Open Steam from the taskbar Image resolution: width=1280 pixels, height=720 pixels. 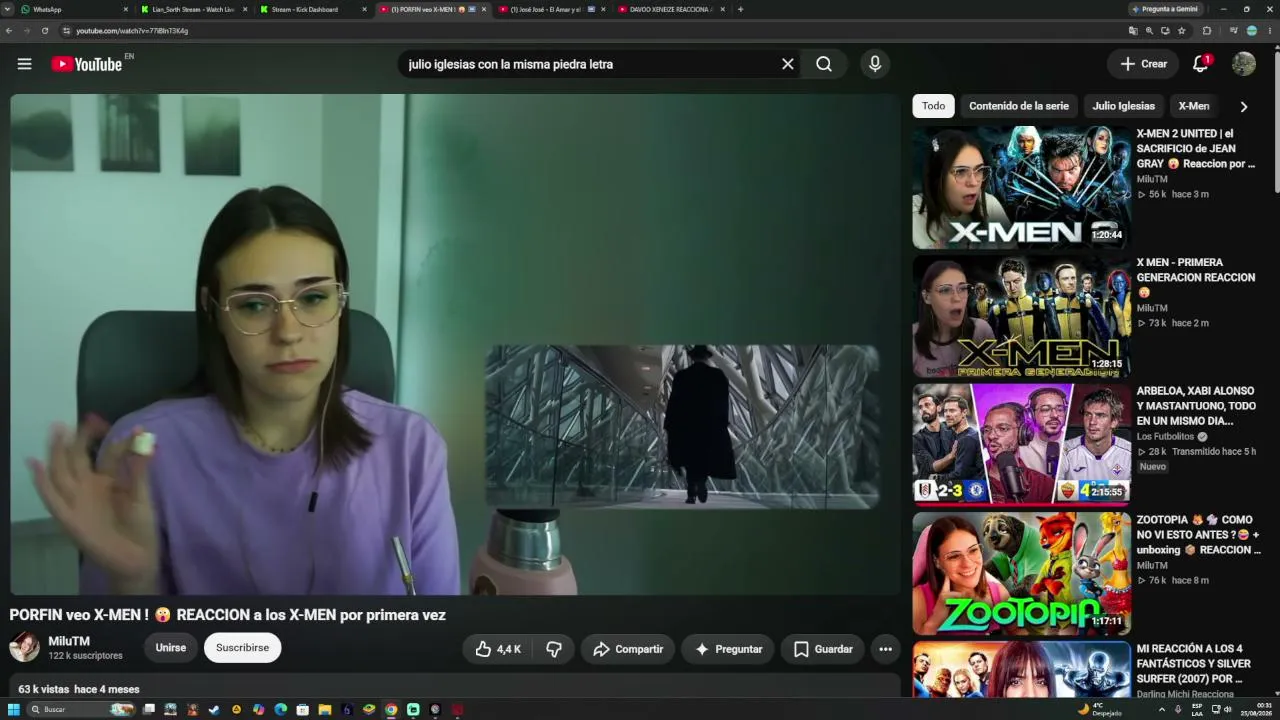214,710
